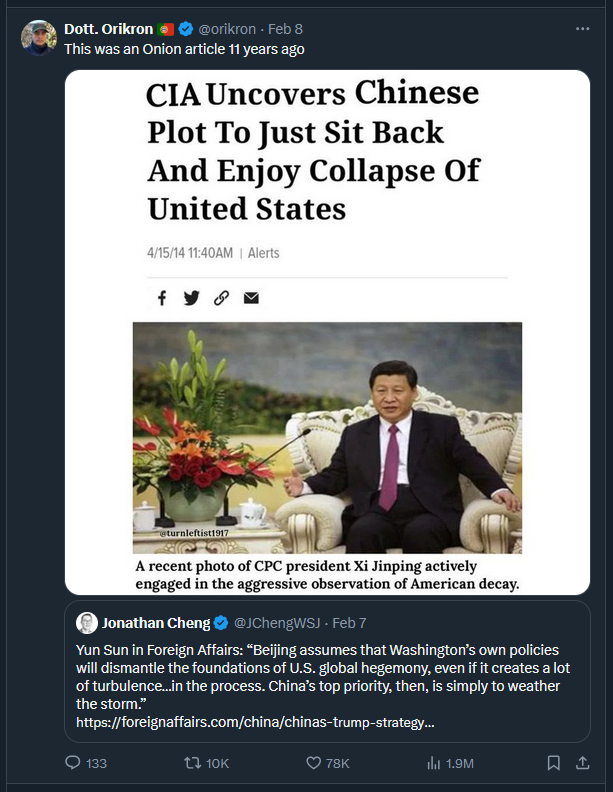
Task: Open the three-dot more options menu
Action: pyautogui.click(x=582, y=29)
